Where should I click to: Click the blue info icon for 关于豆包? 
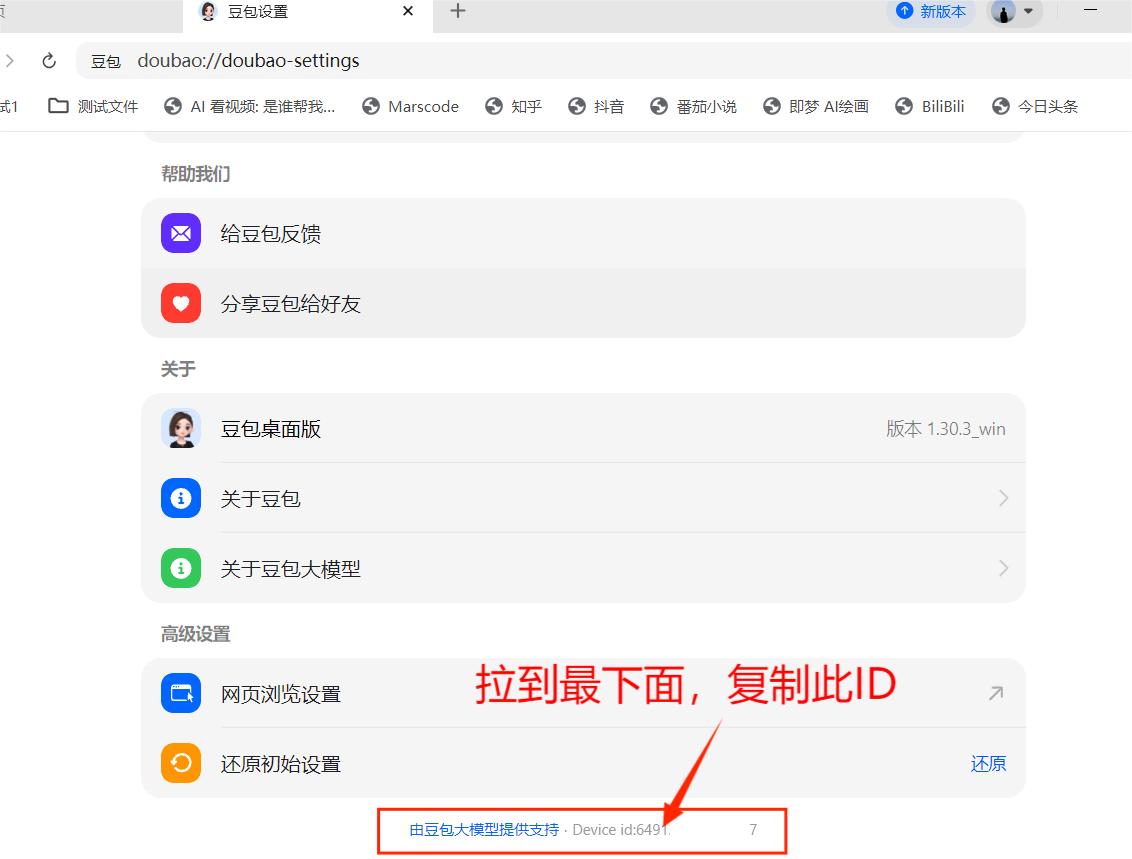click(x=180, y=498)
